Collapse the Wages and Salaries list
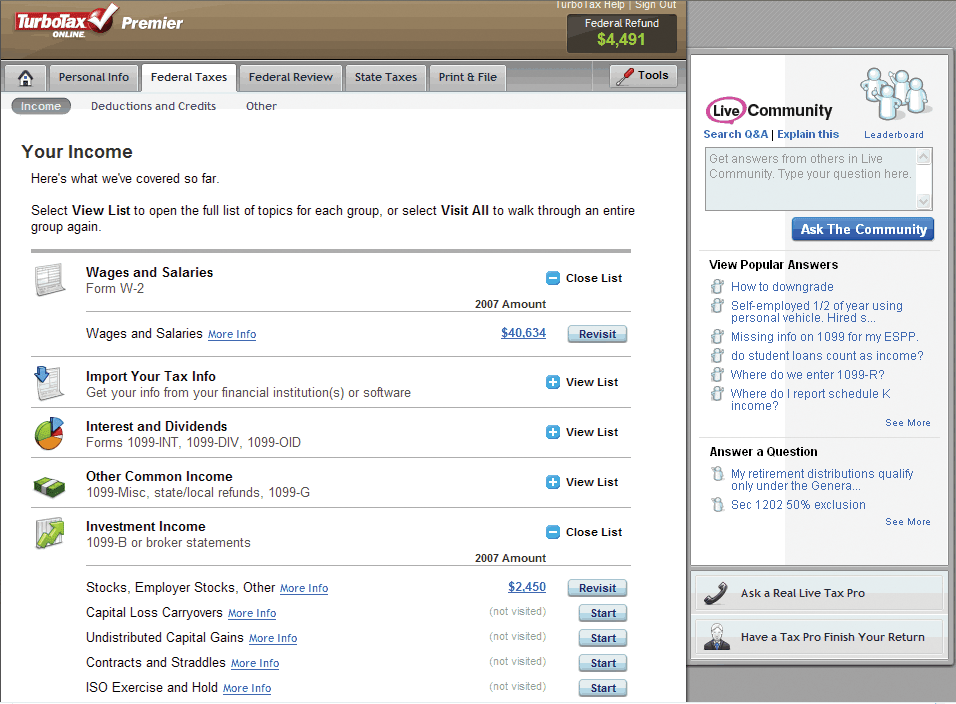 pos(584,279)
